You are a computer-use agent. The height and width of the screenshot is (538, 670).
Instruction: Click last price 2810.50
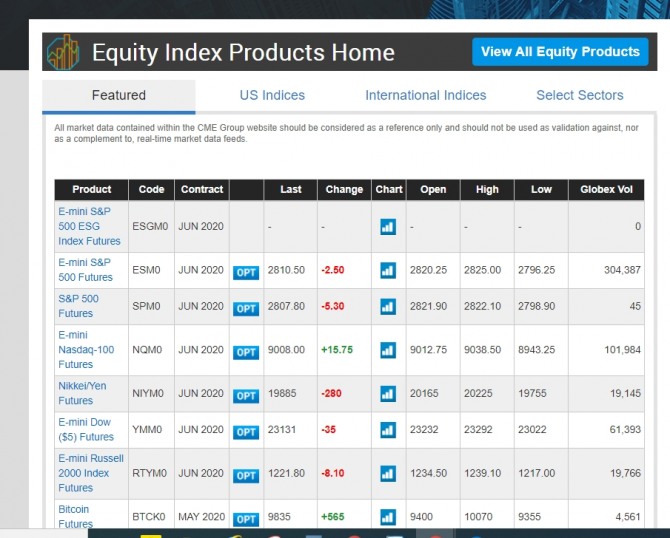(x=286, y=270)
